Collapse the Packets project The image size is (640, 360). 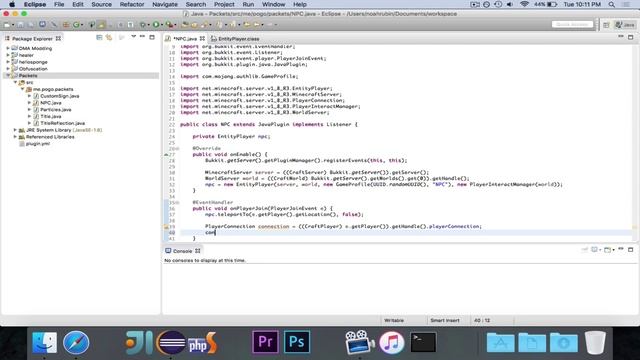[x=8, y=76]
